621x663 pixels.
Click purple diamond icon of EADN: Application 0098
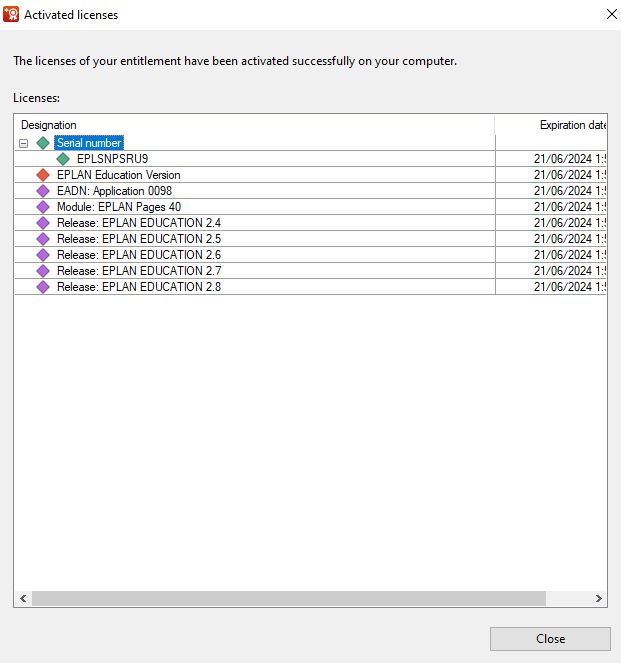[x=43, y=191]
